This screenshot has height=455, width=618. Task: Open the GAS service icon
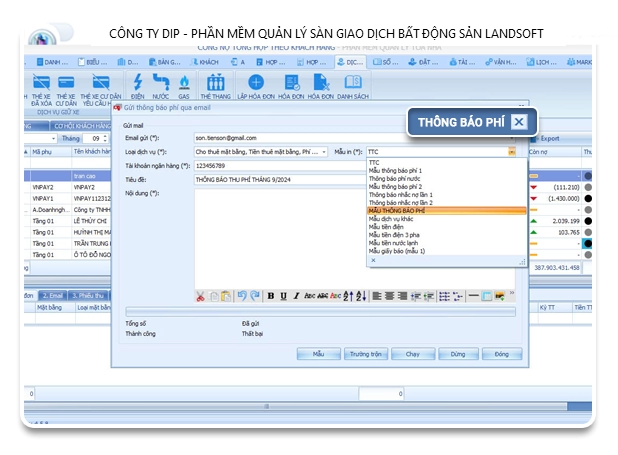[183, 84]
